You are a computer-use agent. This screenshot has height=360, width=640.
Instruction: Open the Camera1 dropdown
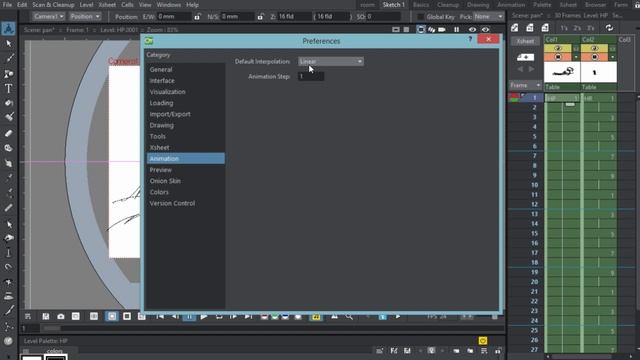point(49,17)
